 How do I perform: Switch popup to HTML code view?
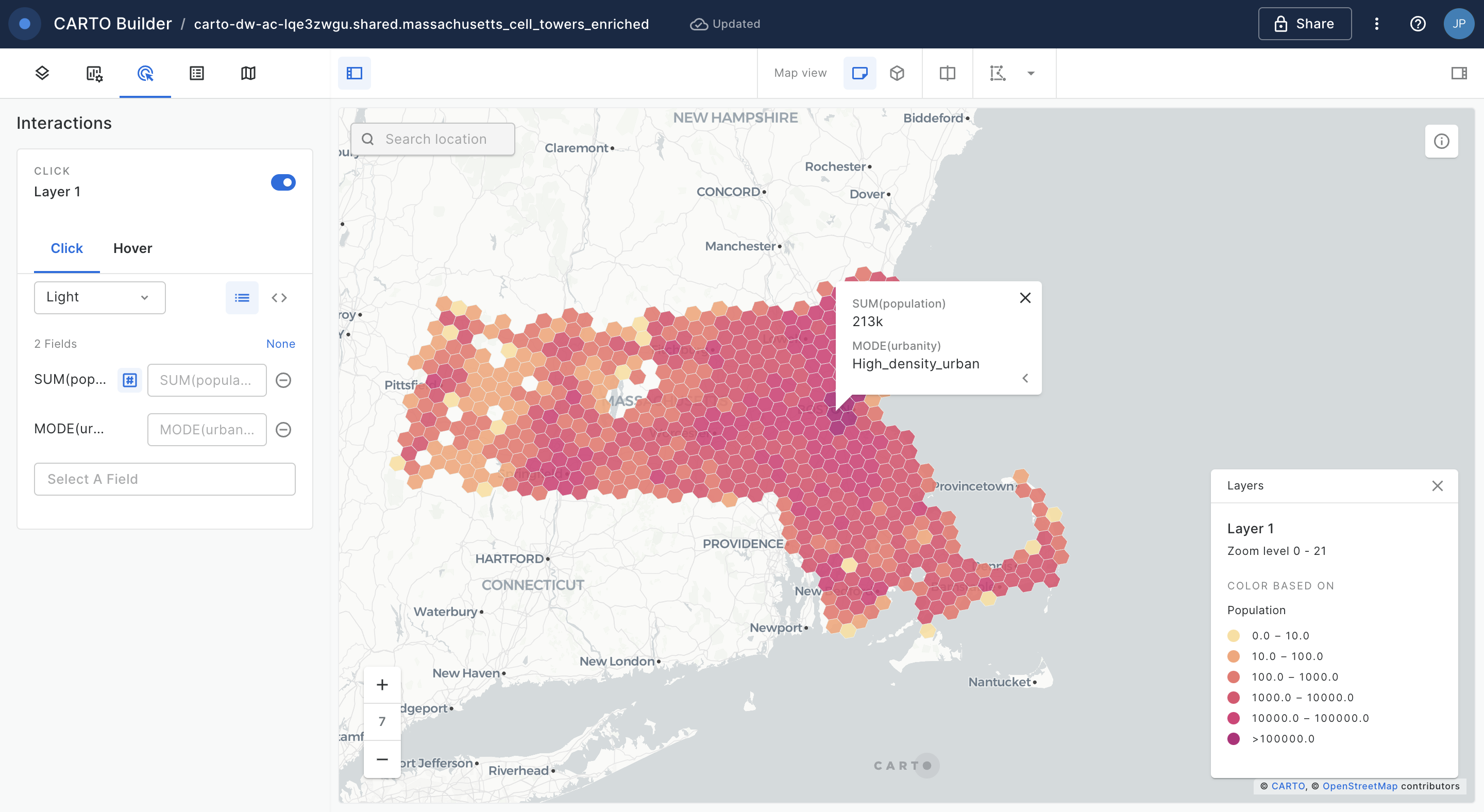[279, 298]
